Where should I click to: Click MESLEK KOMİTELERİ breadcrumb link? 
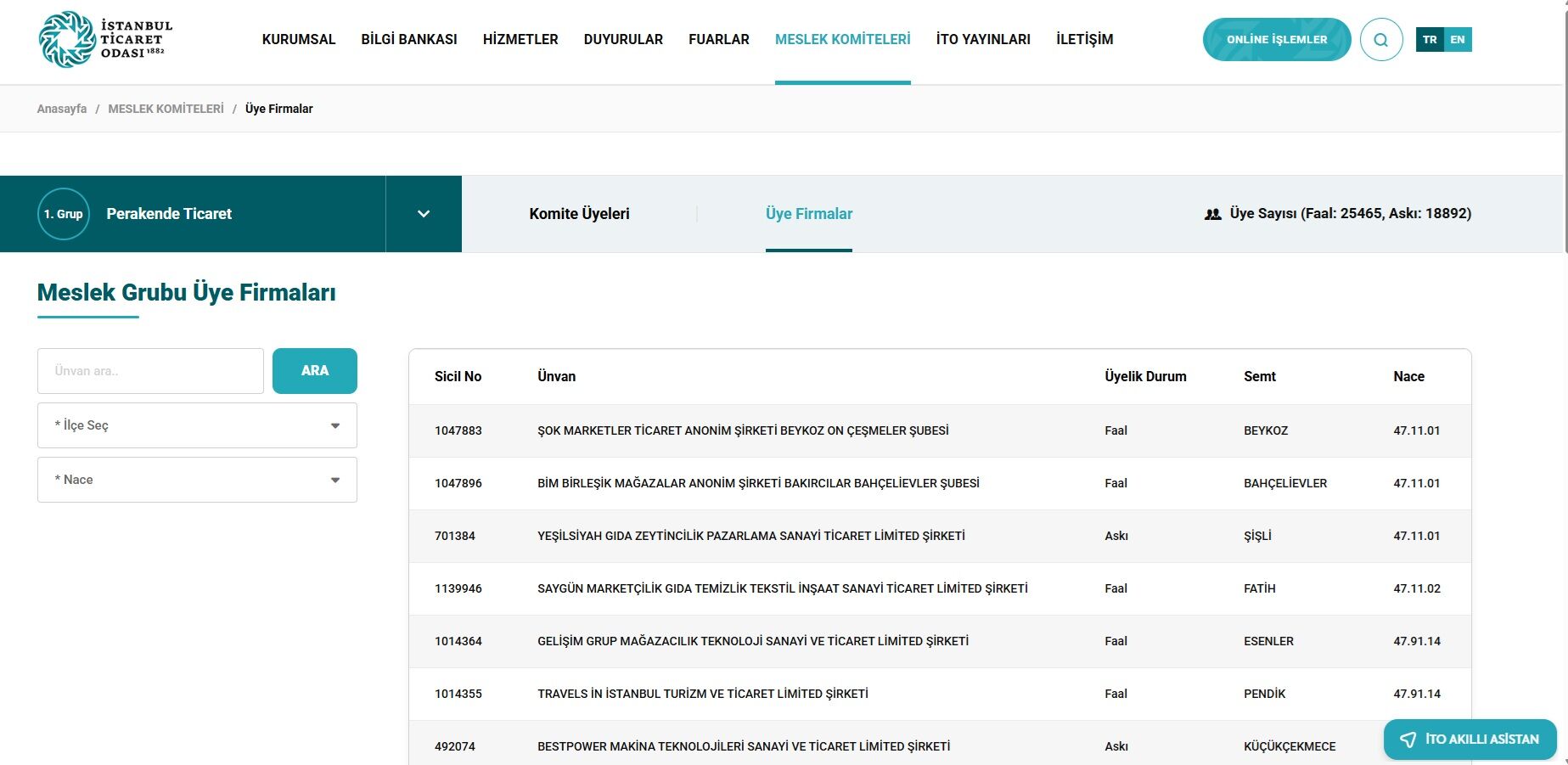166,109
